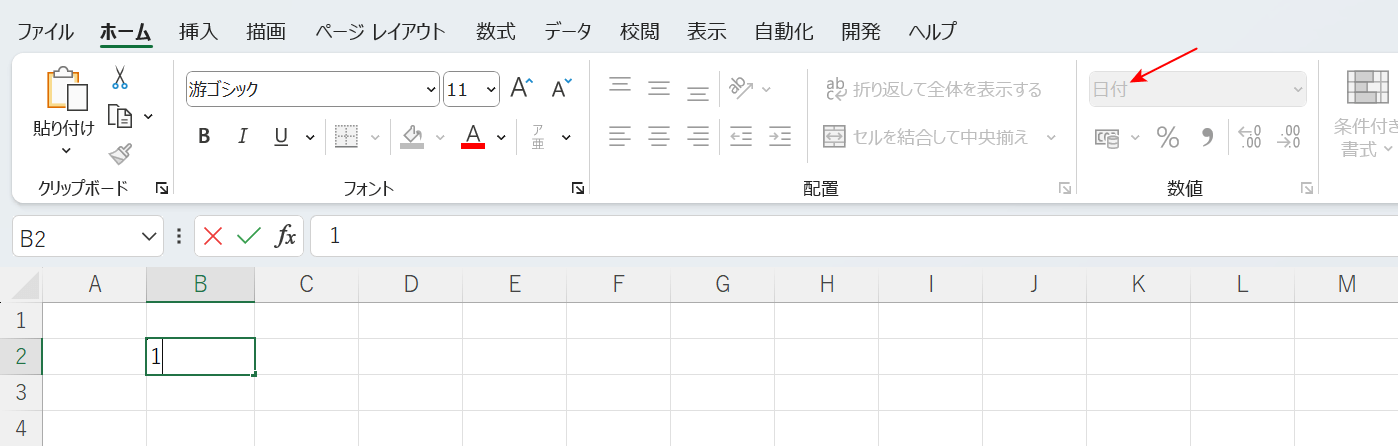
Task: Open the 挿入 ribbon tab
Action: (x=198, y=31)
